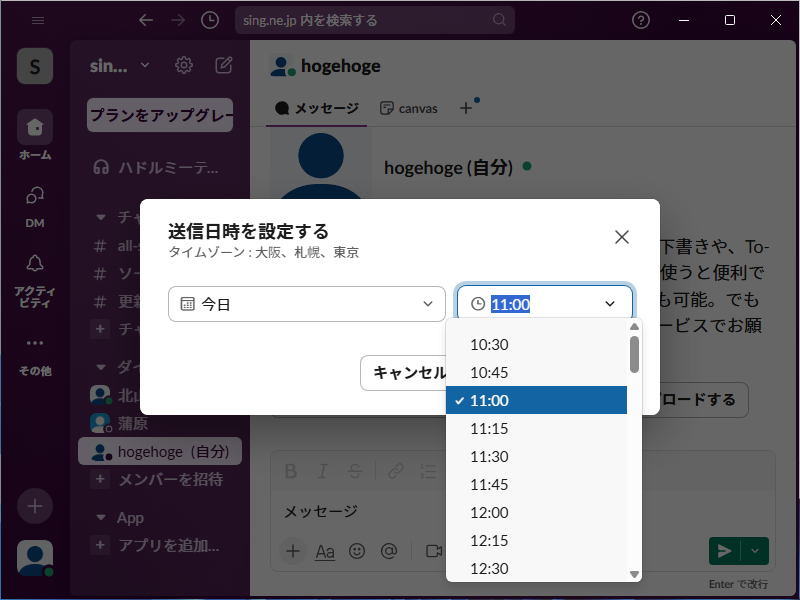Open ハドルミーティング headphones item
Viewport: 800px width, 600px height.
click(159, 167)
